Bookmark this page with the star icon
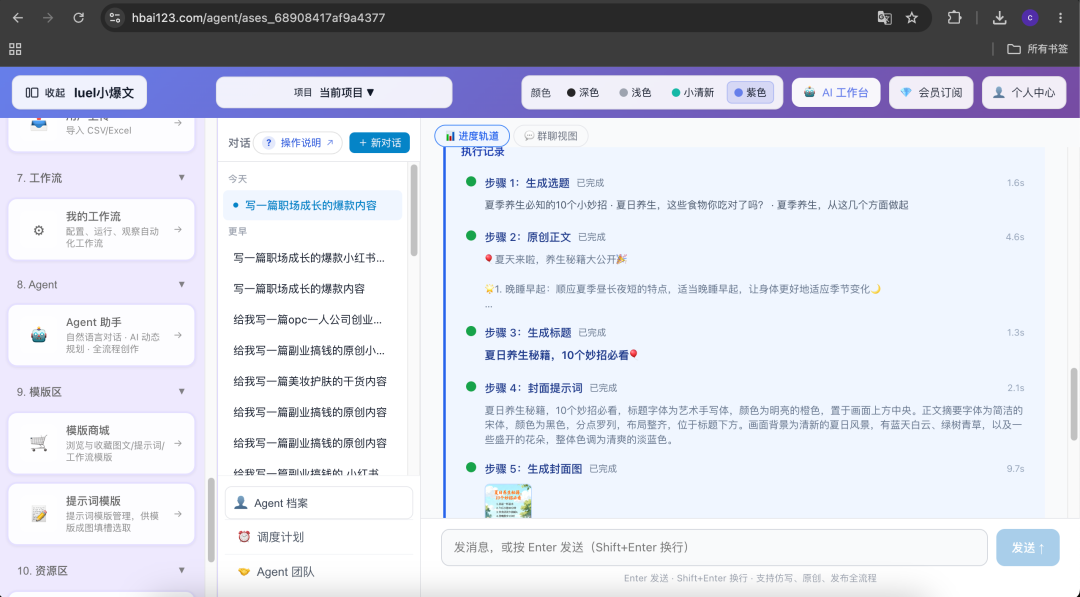Screen dimensions: 1080x597 [912, 18]
